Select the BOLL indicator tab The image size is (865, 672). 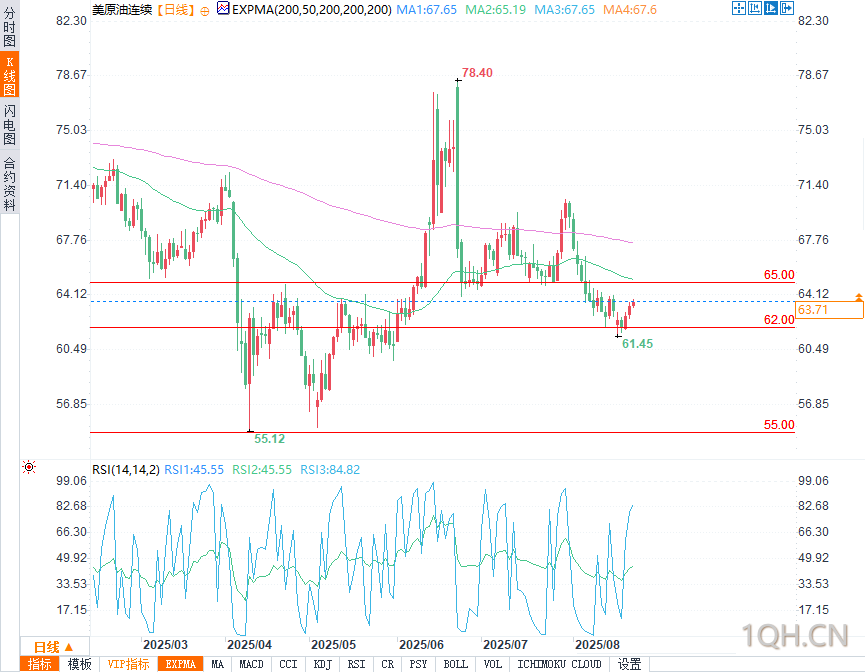tap(456, 664)
